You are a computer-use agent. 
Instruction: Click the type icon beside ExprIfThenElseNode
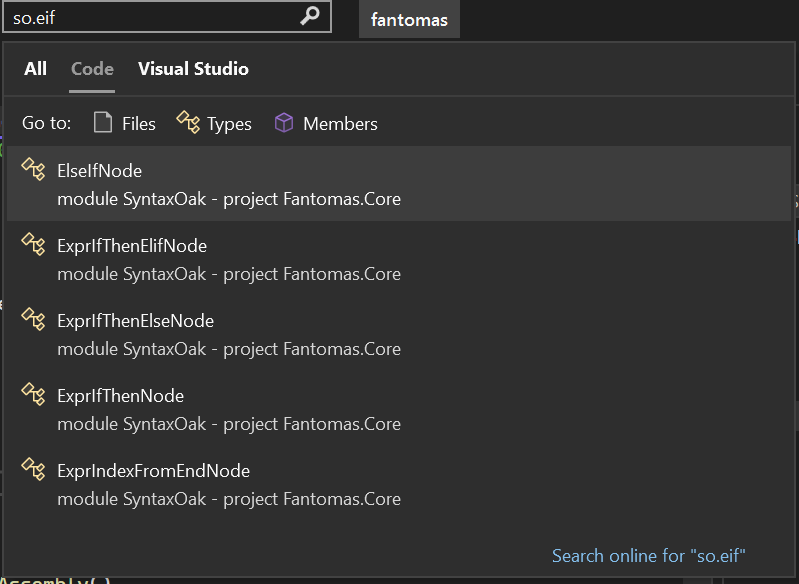[34, 320]
